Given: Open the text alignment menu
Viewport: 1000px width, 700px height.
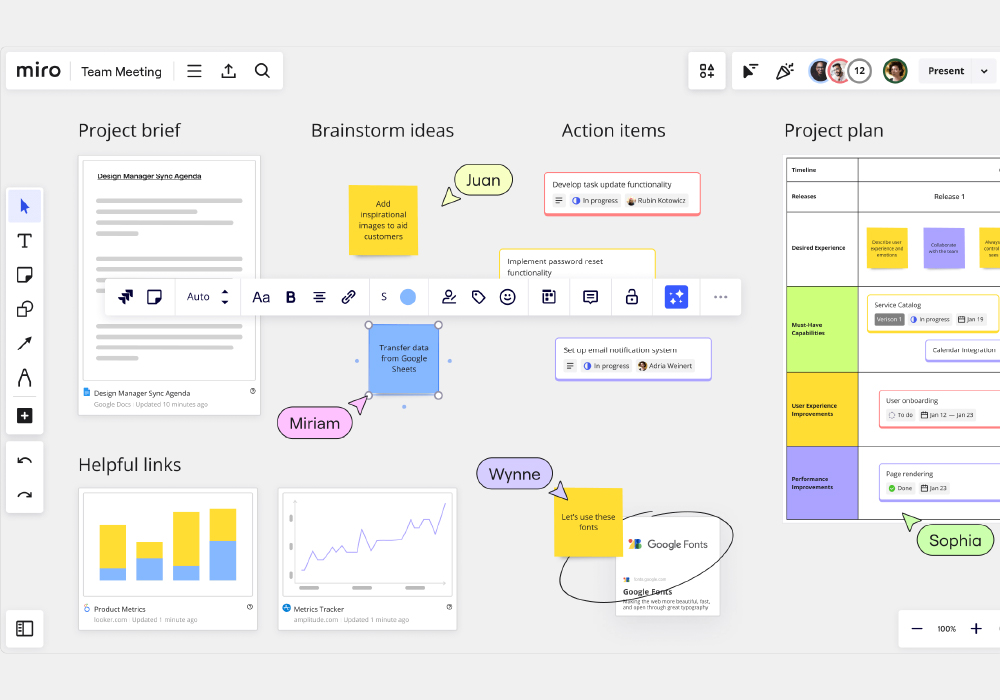Looking at the screenshot, I should [x=319, y=297].
